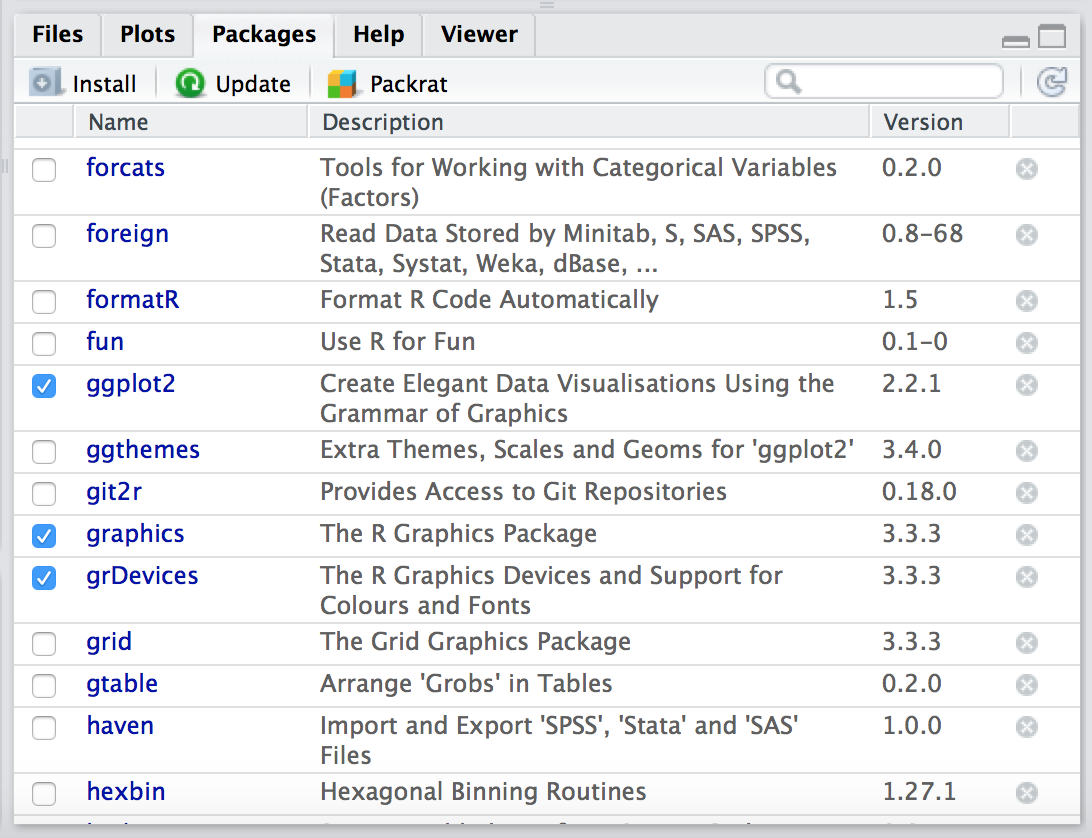
Task: Select the Packages tab
Action: tap(264, 34)
